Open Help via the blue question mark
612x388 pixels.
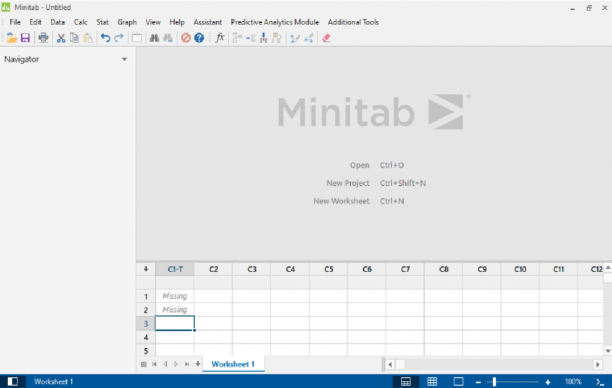tap(199, 38)
